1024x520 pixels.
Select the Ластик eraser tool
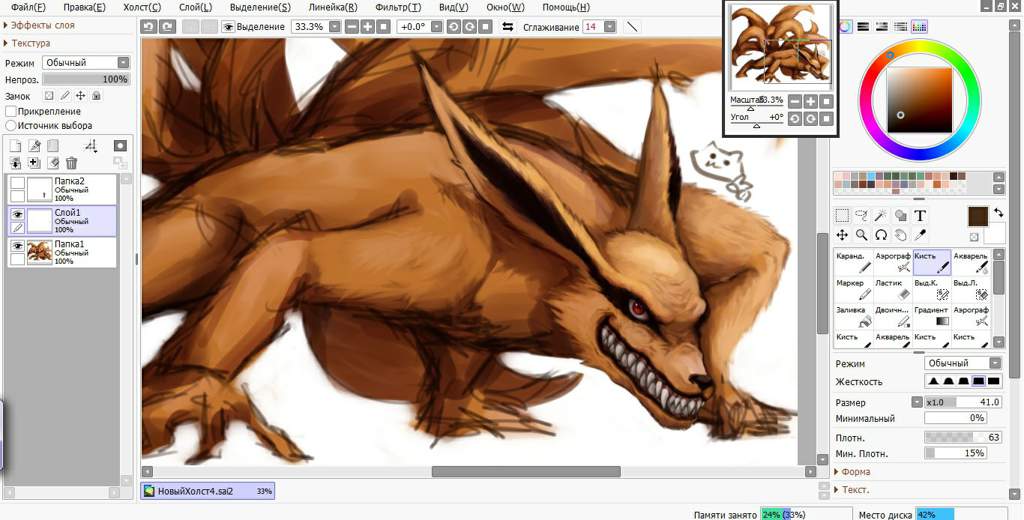tap(893, 289)
